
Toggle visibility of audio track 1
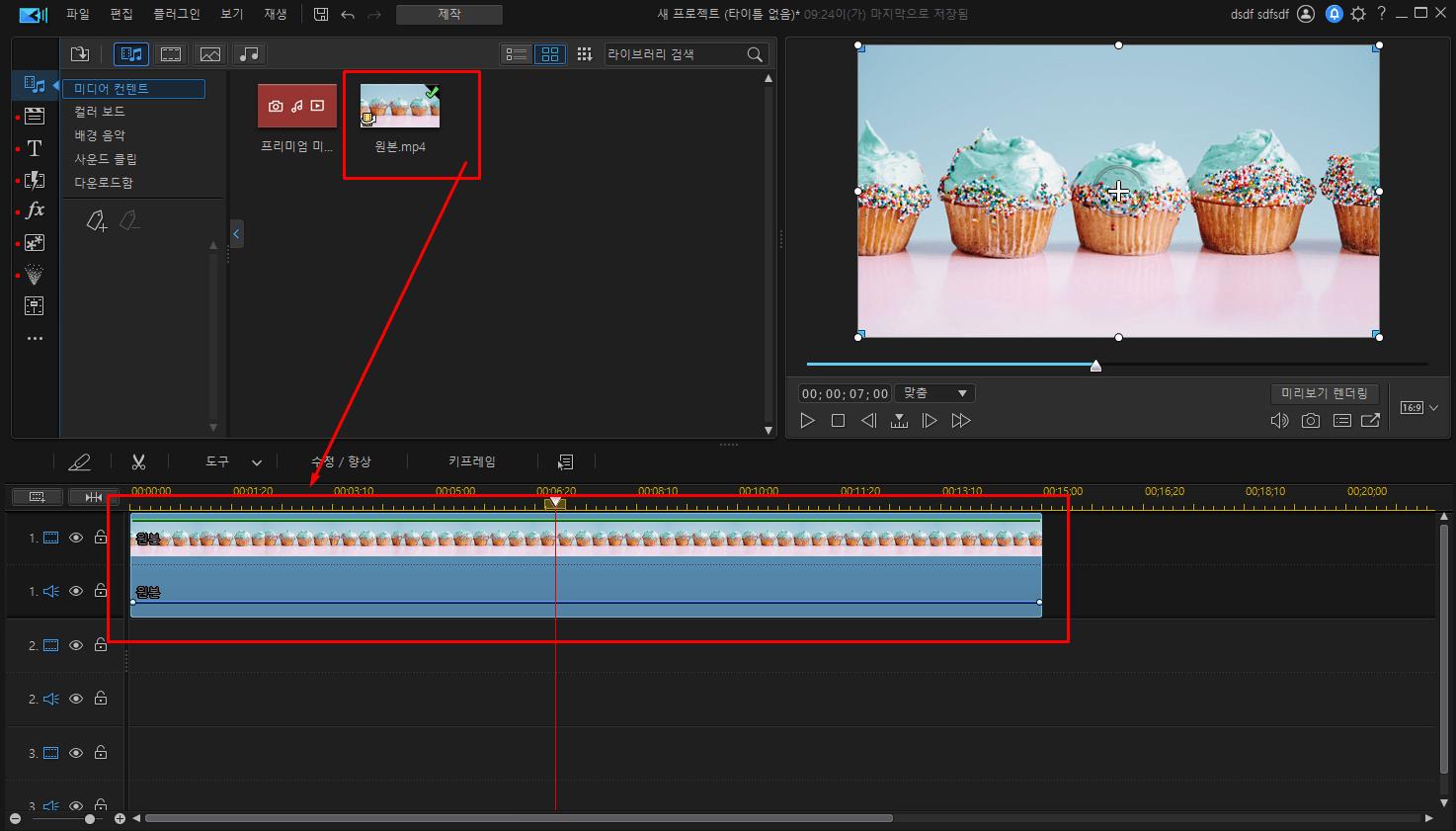76,591
